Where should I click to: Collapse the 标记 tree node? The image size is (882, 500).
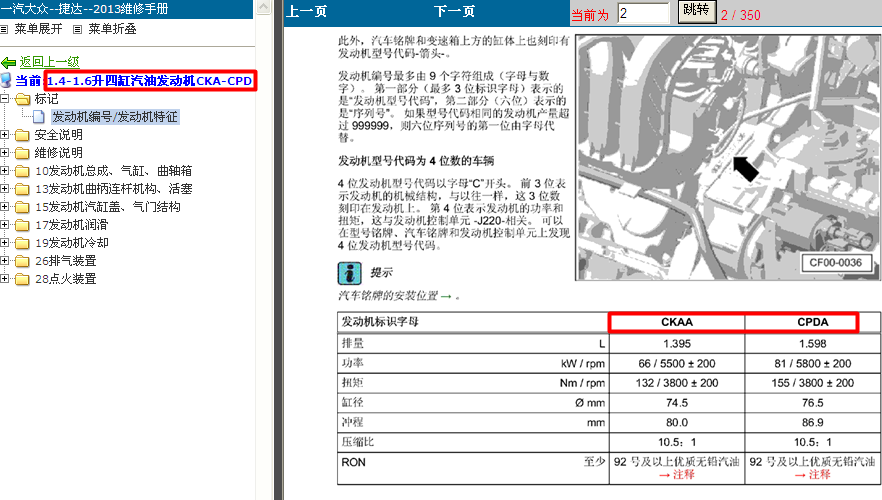(4, 98)
